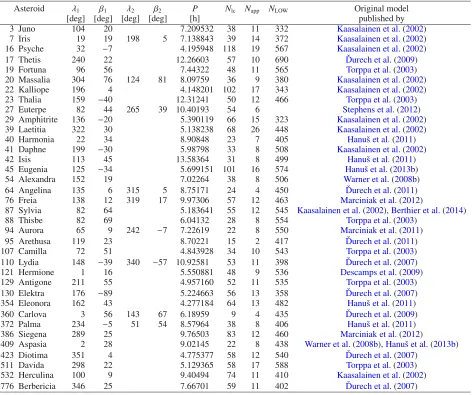
Task: Follow Ďurech et al. (2009) link for Thetis
Action: [381, 60]
